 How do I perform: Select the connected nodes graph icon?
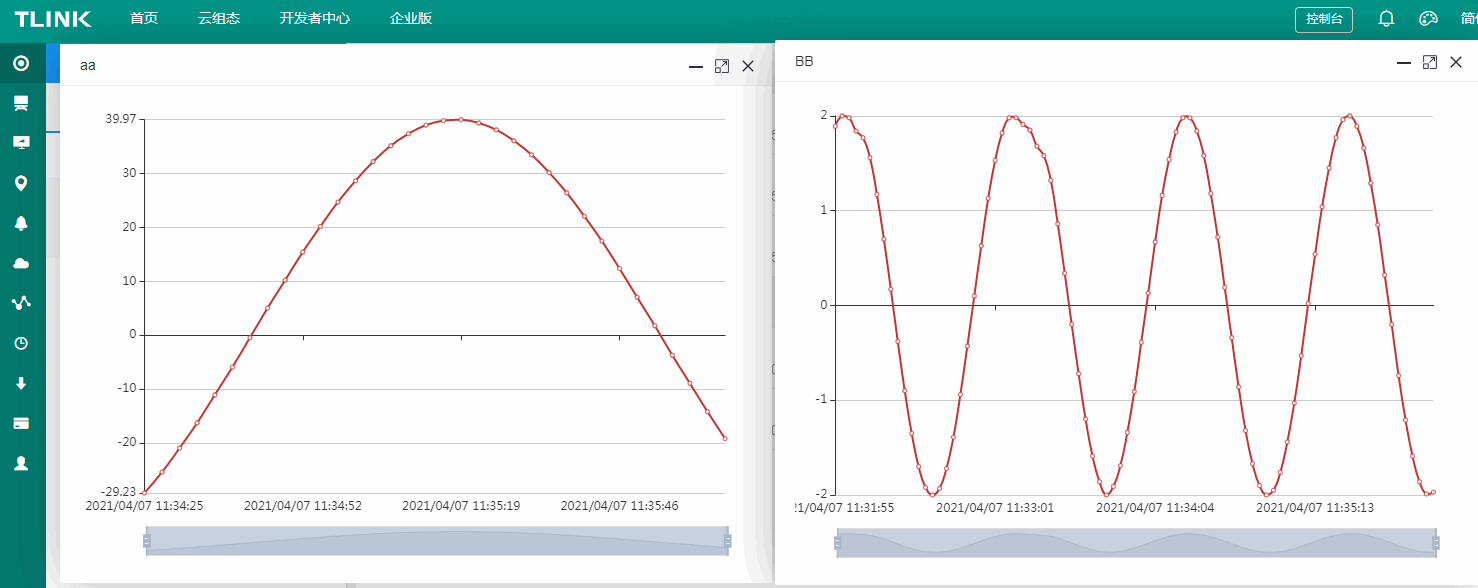[x=21, y=303]
